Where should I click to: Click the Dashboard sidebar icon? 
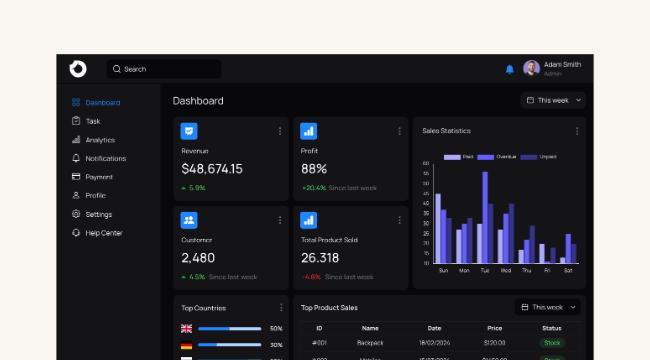[76, 102]
